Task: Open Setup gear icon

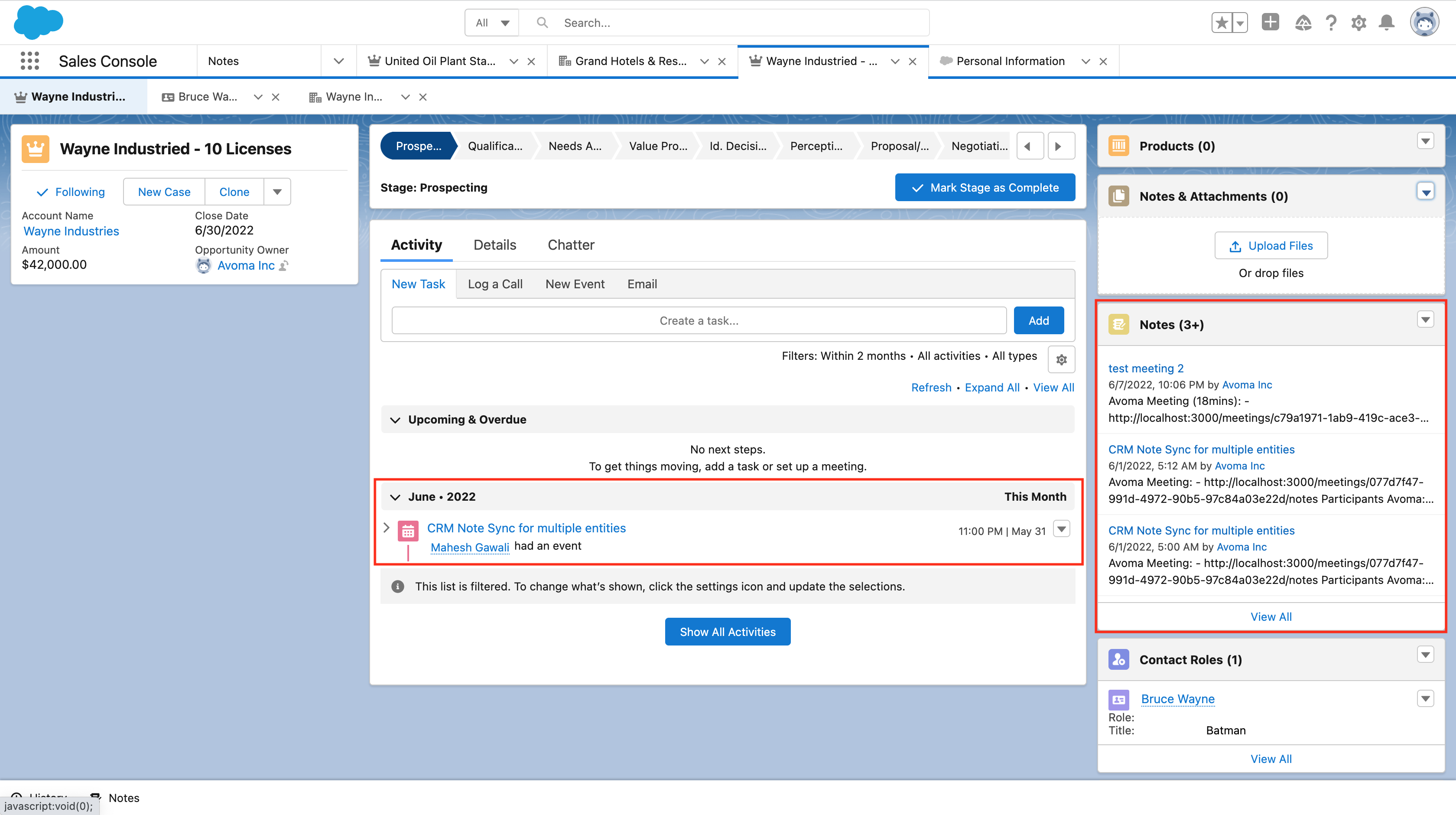Action: 1359,23
